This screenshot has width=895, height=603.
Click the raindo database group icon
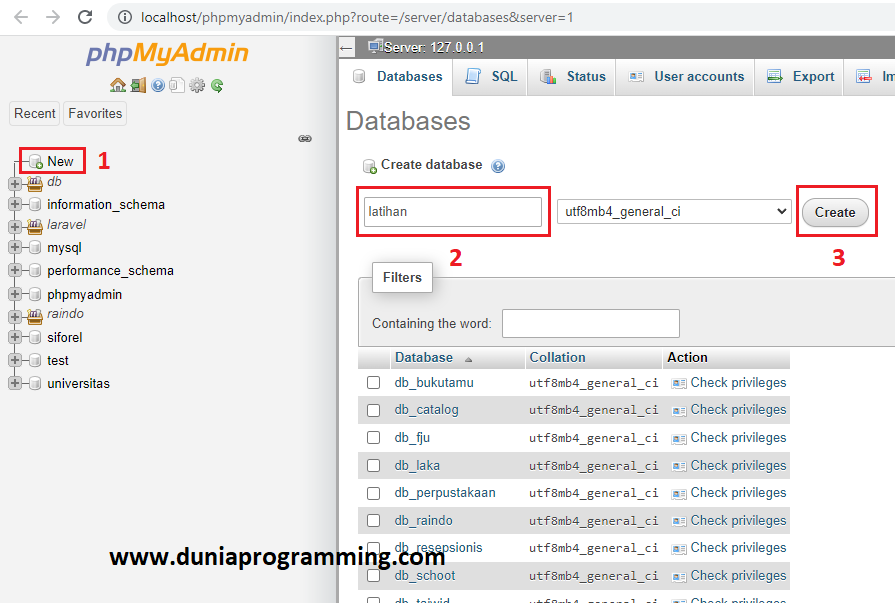[35, 315]
